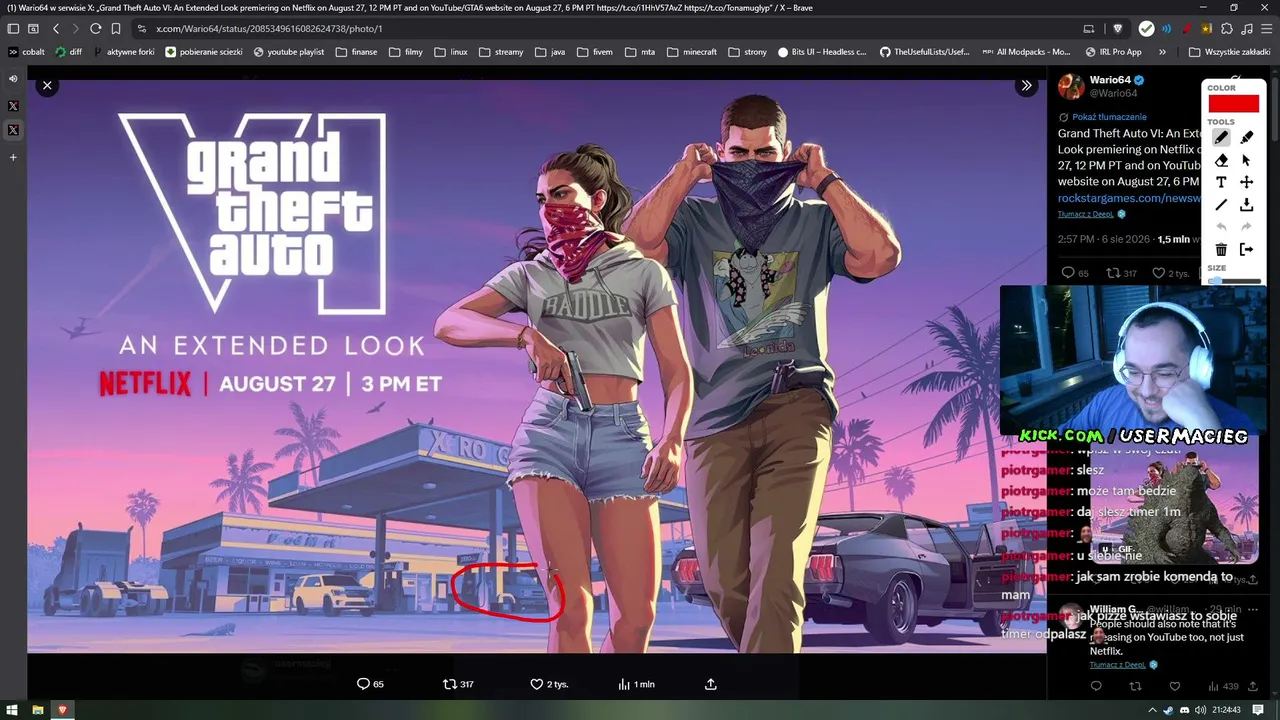The width and height of the screenshot is (1280, 720).
Task: Select the highlighter marker tool
Action: coord(1247,138)
